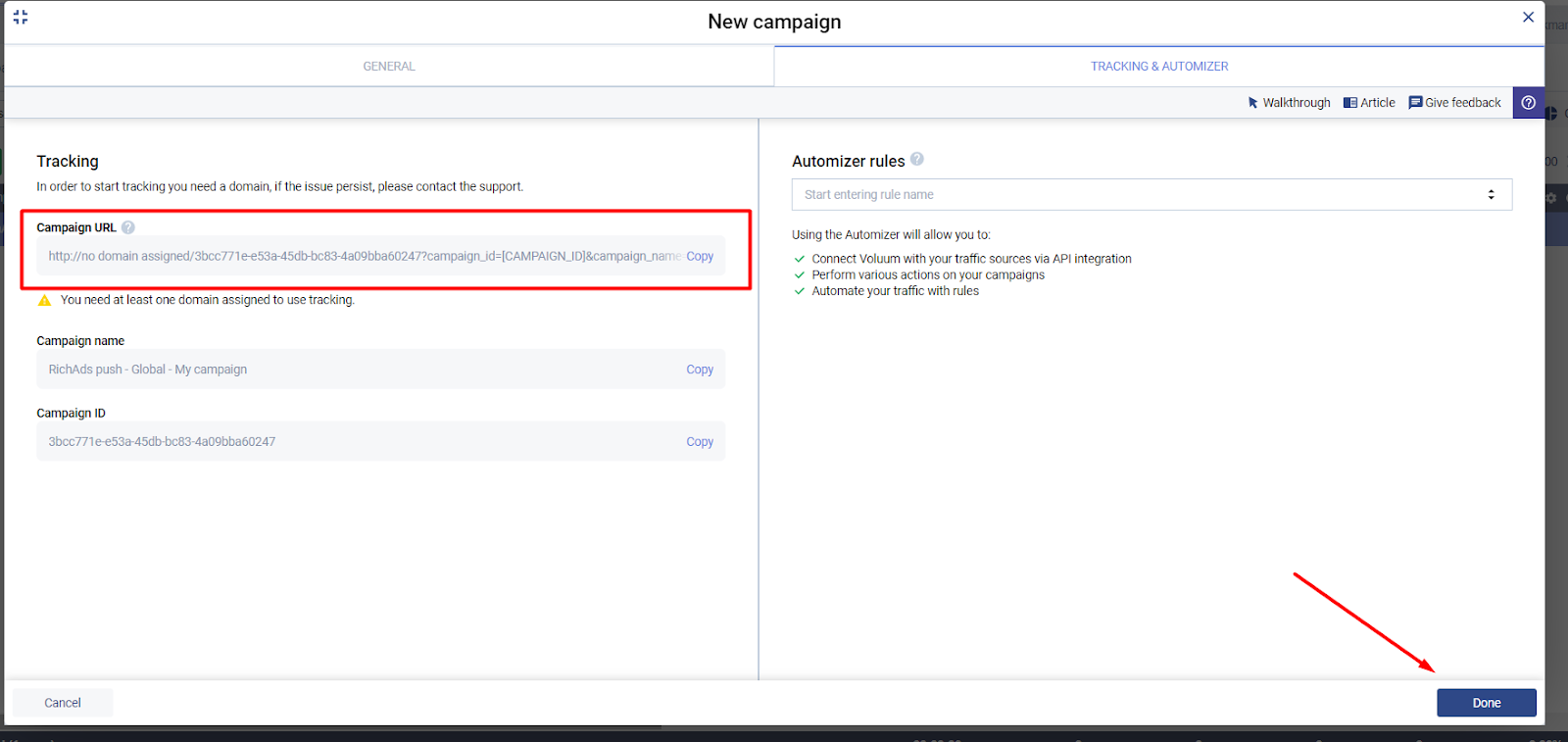
Task: Copy the Campaign ID
Action: (700, 442)
